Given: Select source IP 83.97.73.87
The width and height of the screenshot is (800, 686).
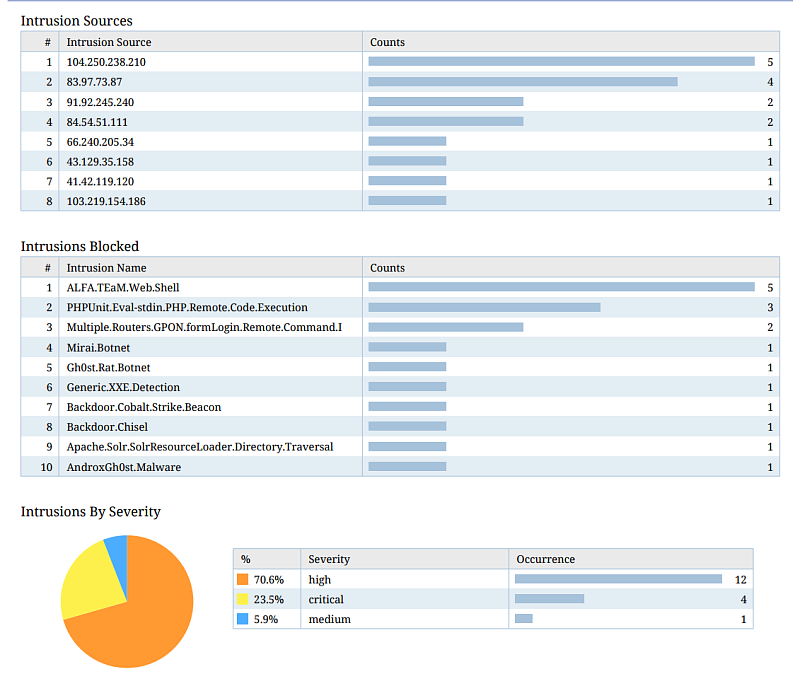Looking at the screenshot, I should pyautogui.click(x=94, y=82).
